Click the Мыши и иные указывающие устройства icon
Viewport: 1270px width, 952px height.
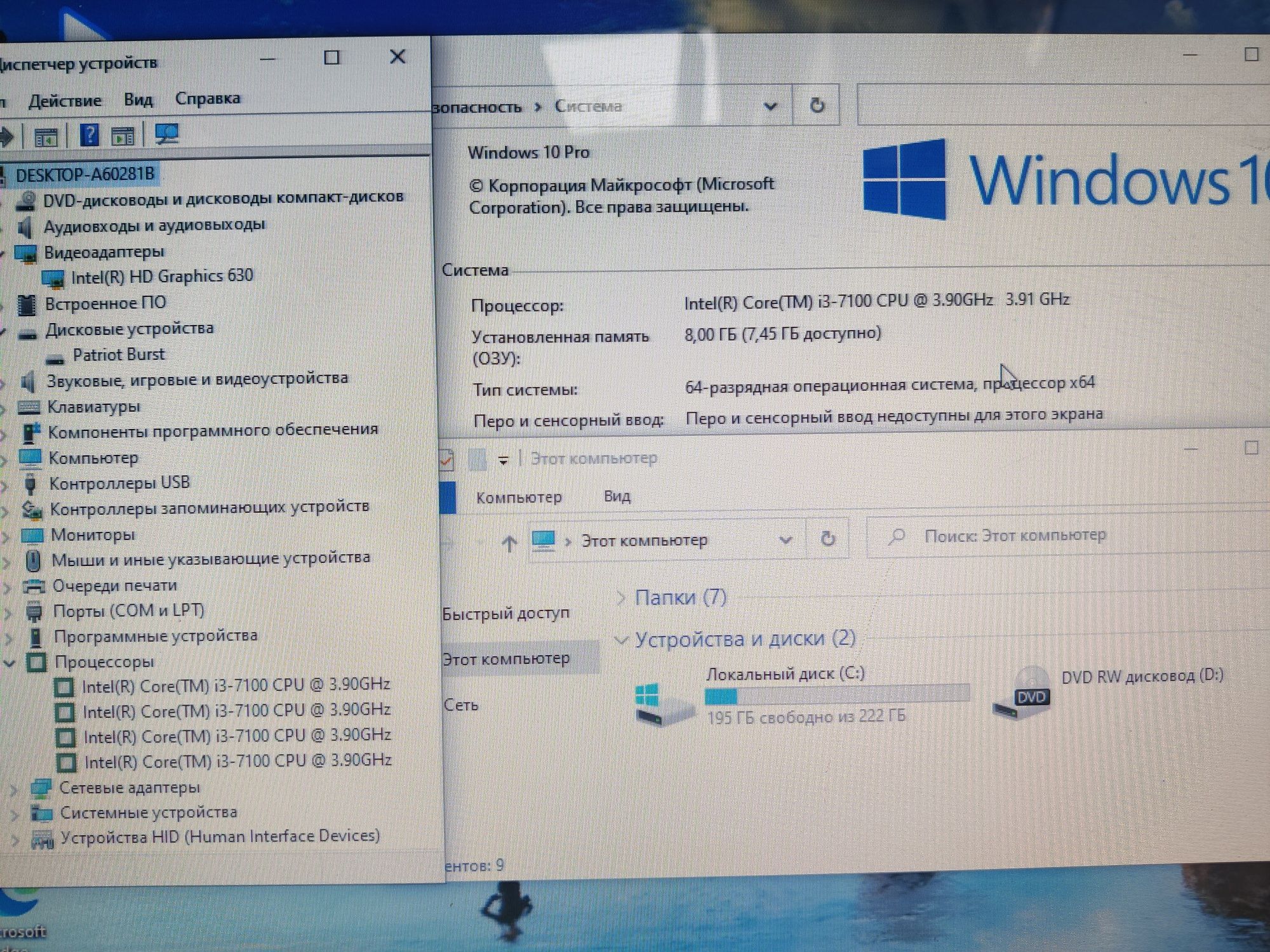pyautogui.click(x=33, y=560)
